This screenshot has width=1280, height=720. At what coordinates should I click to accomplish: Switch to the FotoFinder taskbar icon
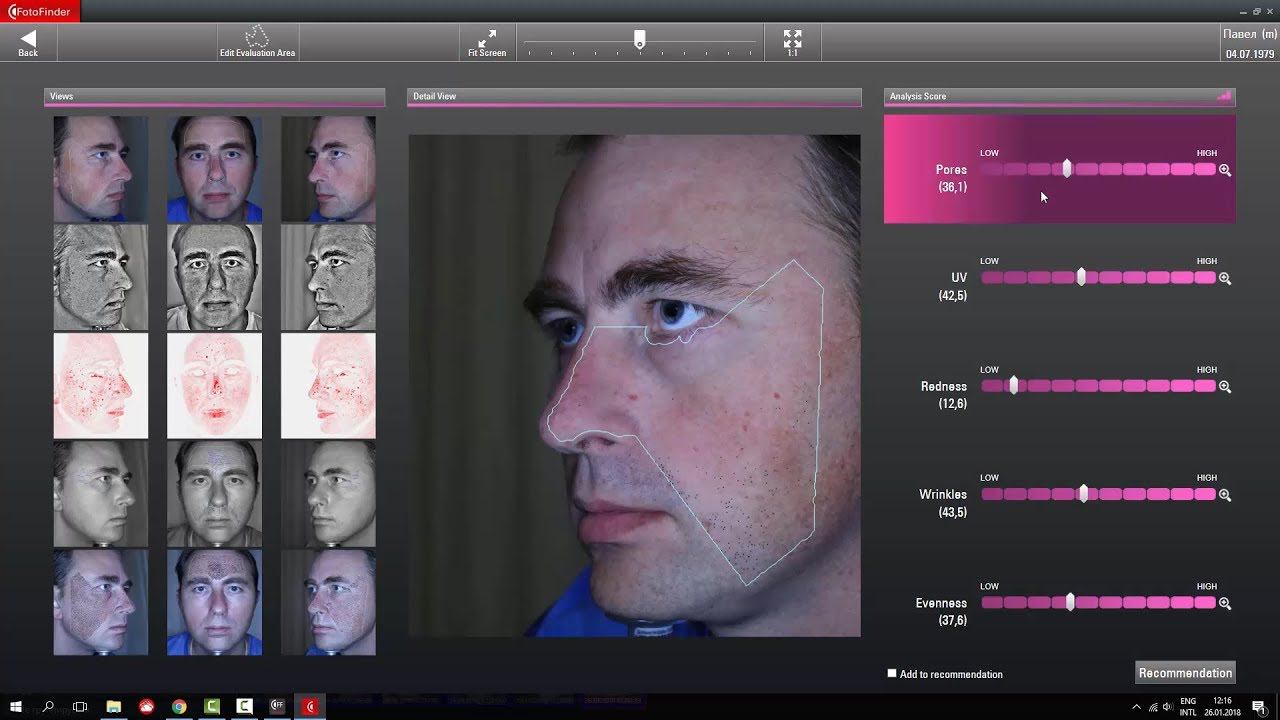311,707
